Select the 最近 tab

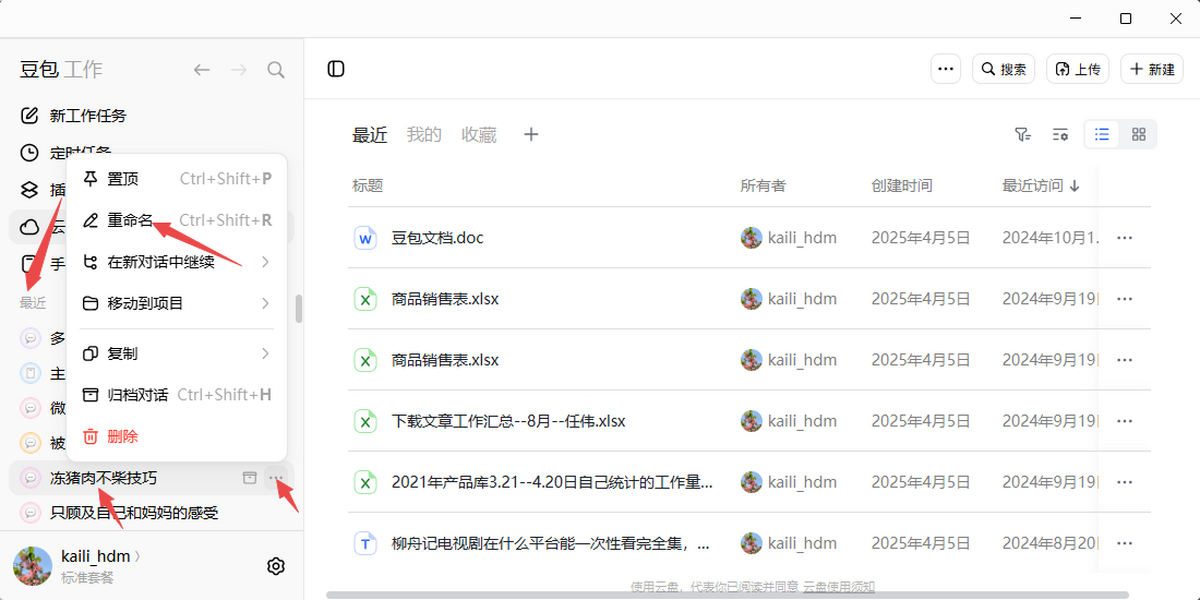[370, 135]
